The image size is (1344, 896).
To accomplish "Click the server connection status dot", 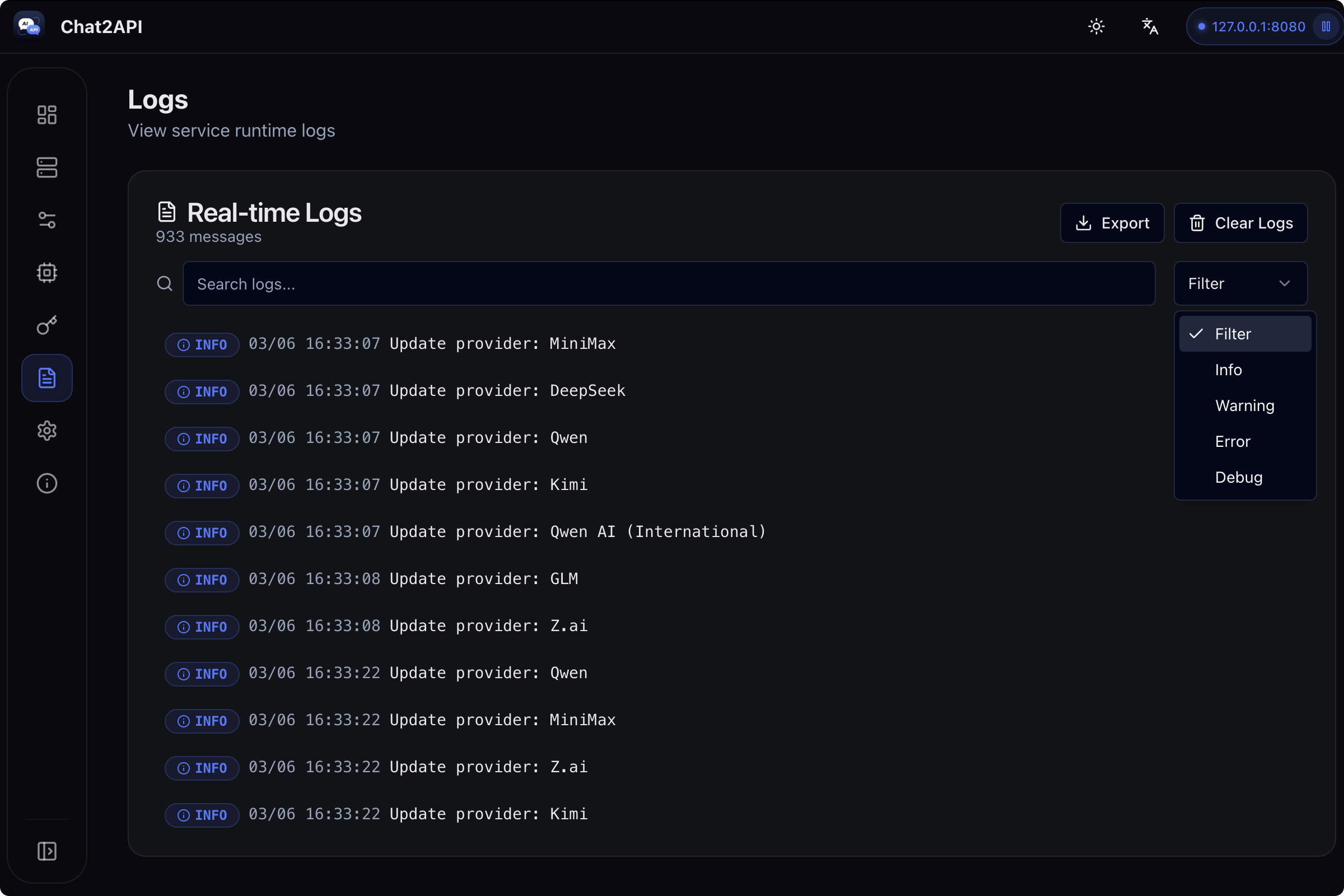I will coord(1202,26).
